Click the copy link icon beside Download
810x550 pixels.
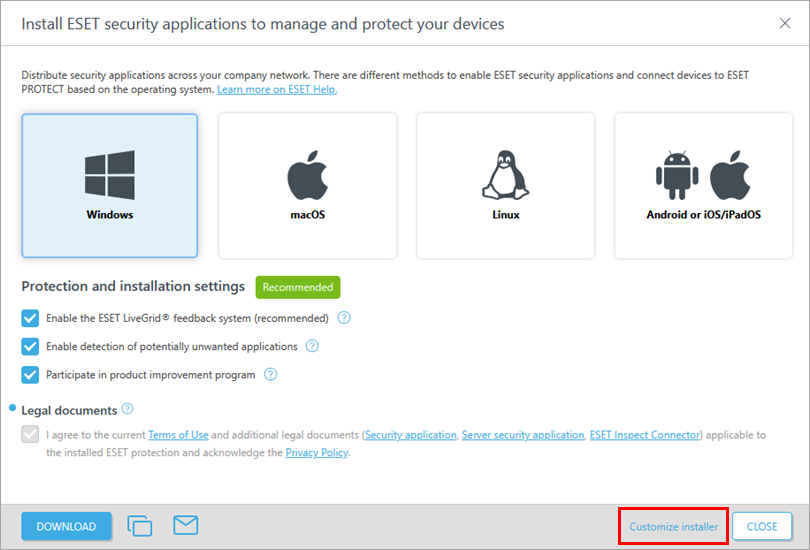click(140, 526)
